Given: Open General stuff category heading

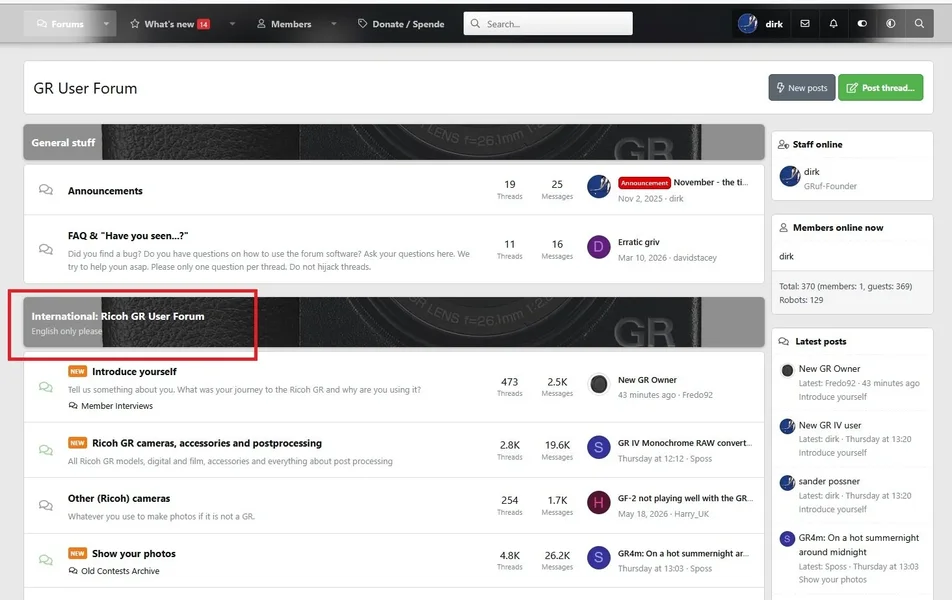Looking at the screenshot, I should (x=63, y=143).
